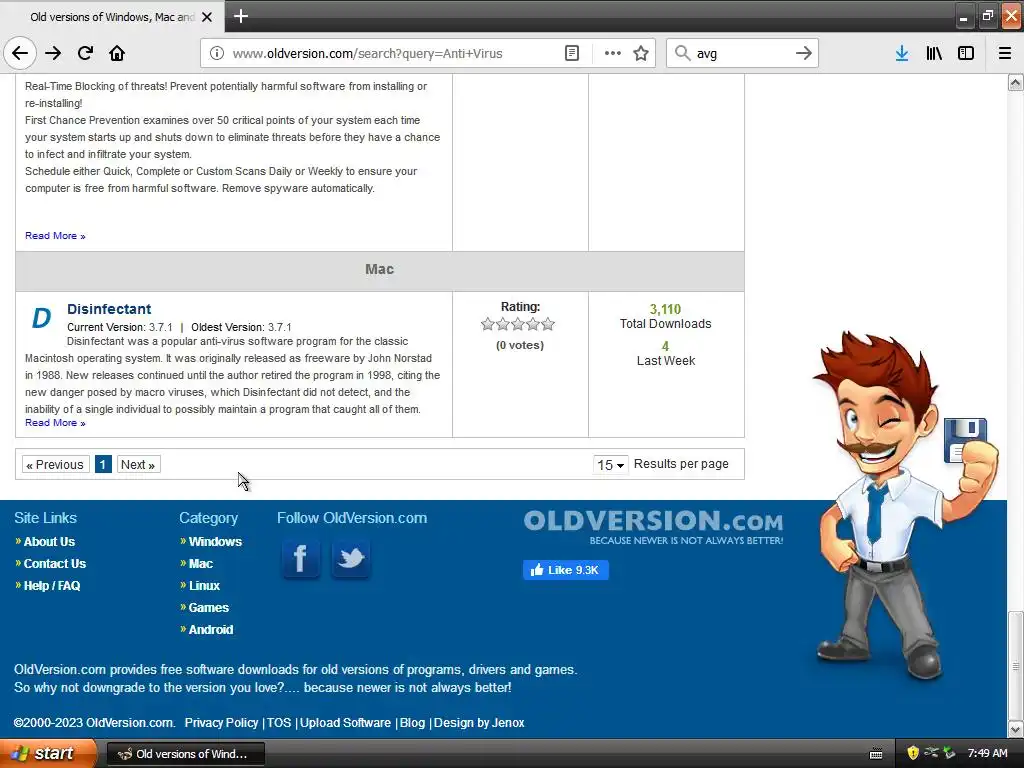Open the Linux category footer link

[204, 586]
